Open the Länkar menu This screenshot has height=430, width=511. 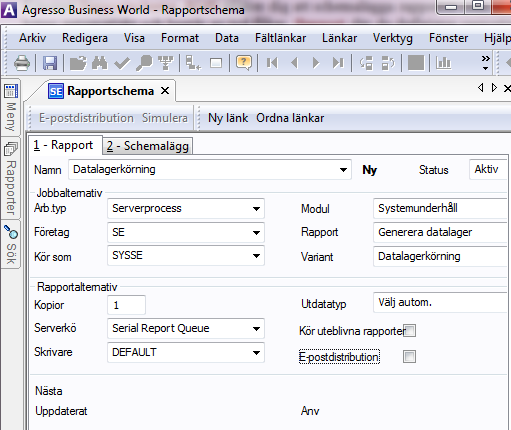pyautogui.click(x=339, y=38)
